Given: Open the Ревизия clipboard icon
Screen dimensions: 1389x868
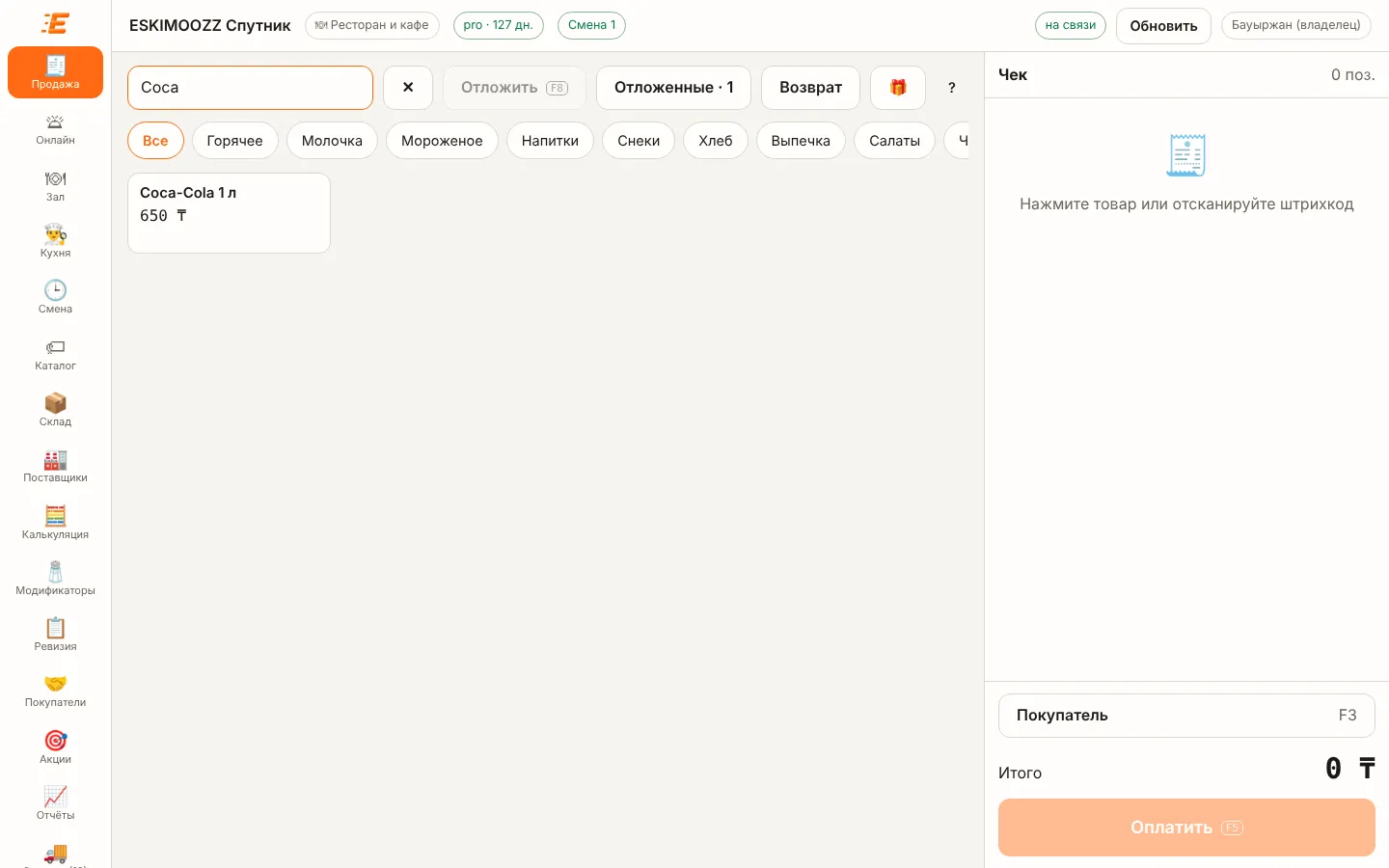Looking at the screenshot, I should tap(55, 628).
